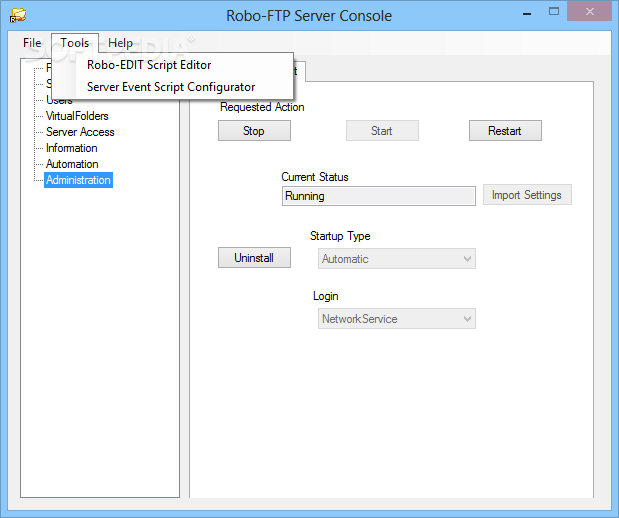Viewport: 619px width, 518px height.
Task: Click the Current Status label
Action: tap(315, 177)
